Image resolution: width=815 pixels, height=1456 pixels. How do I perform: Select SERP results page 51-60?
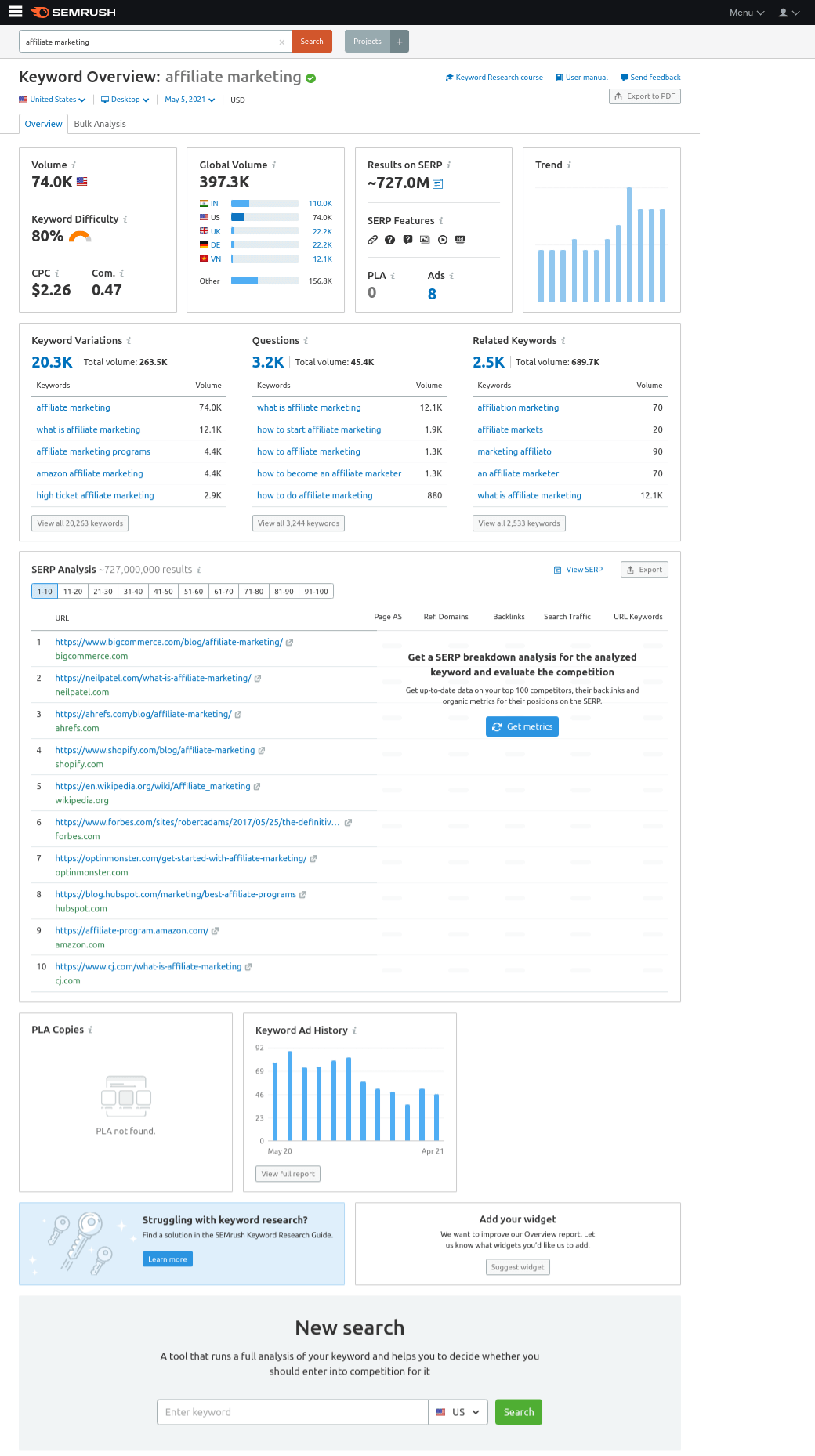194,592
